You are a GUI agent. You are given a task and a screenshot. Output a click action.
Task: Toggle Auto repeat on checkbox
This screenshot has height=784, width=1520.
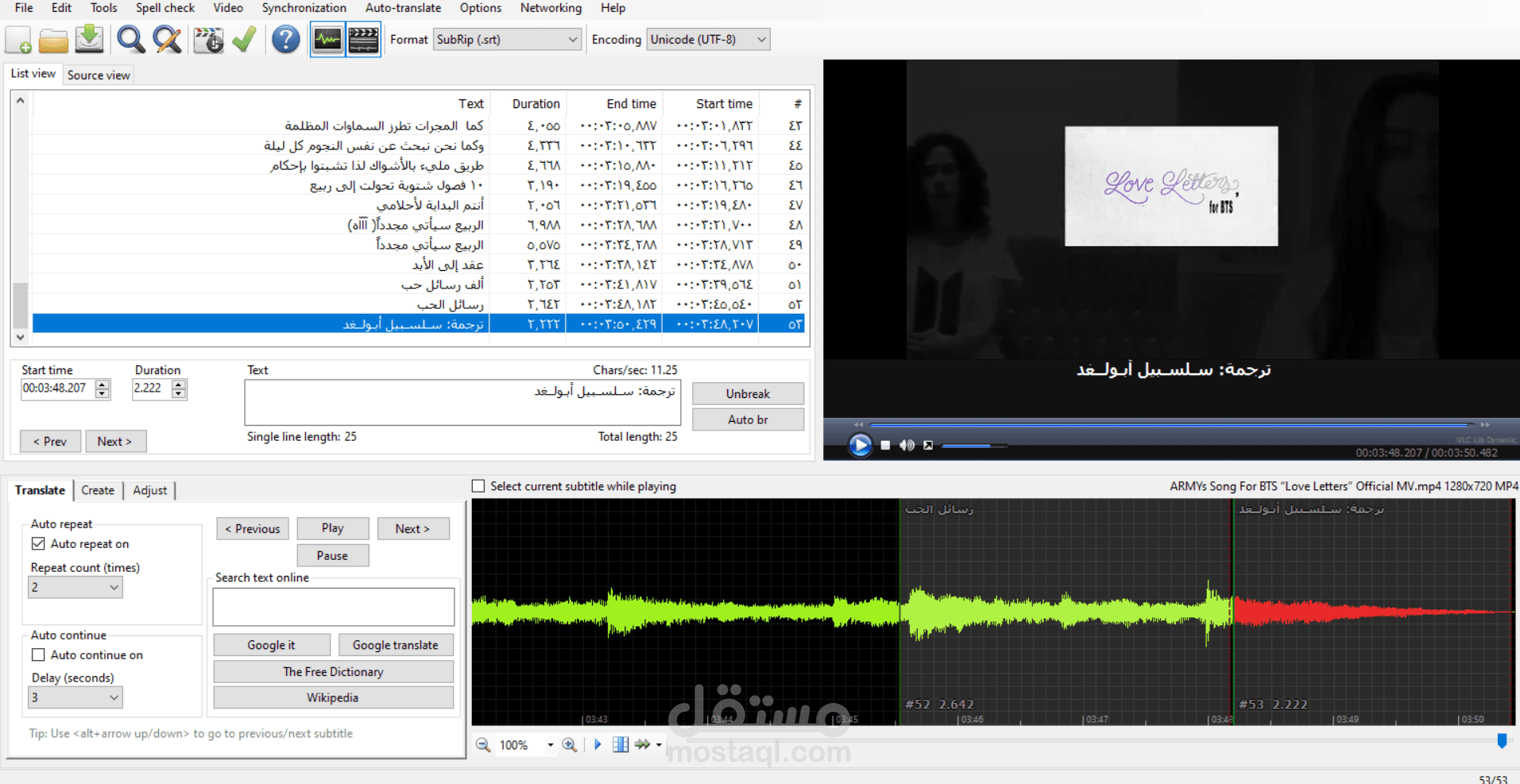38,543
